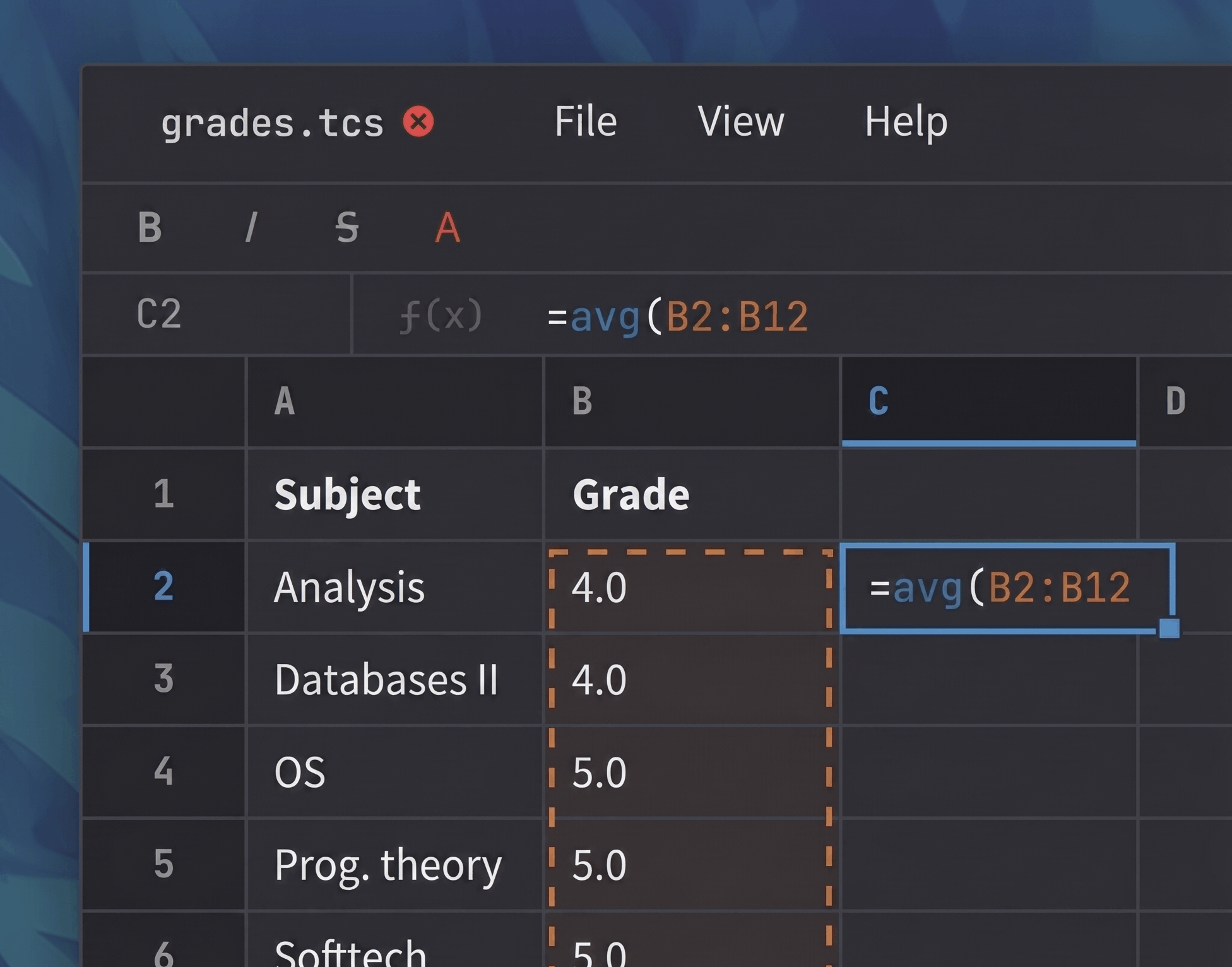This screenshot has height=967, width=1232.
Task: Select row 4 header
Action: (x=163, y=771)
